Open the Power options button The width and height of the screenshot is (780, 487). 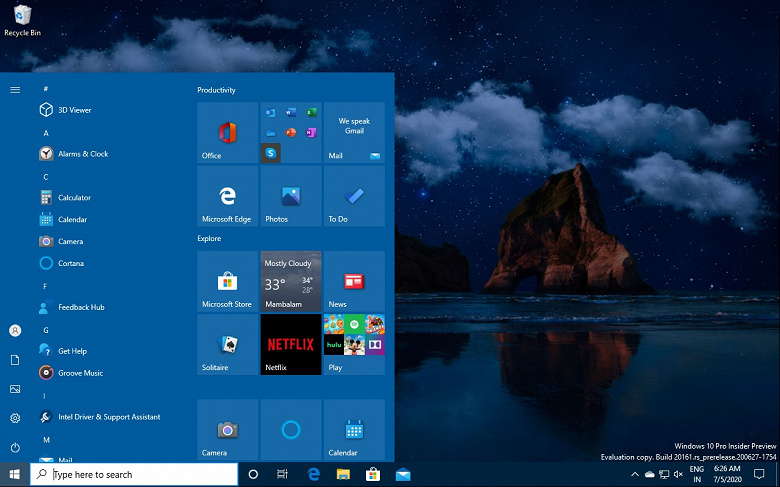click(x=15, y=447)
